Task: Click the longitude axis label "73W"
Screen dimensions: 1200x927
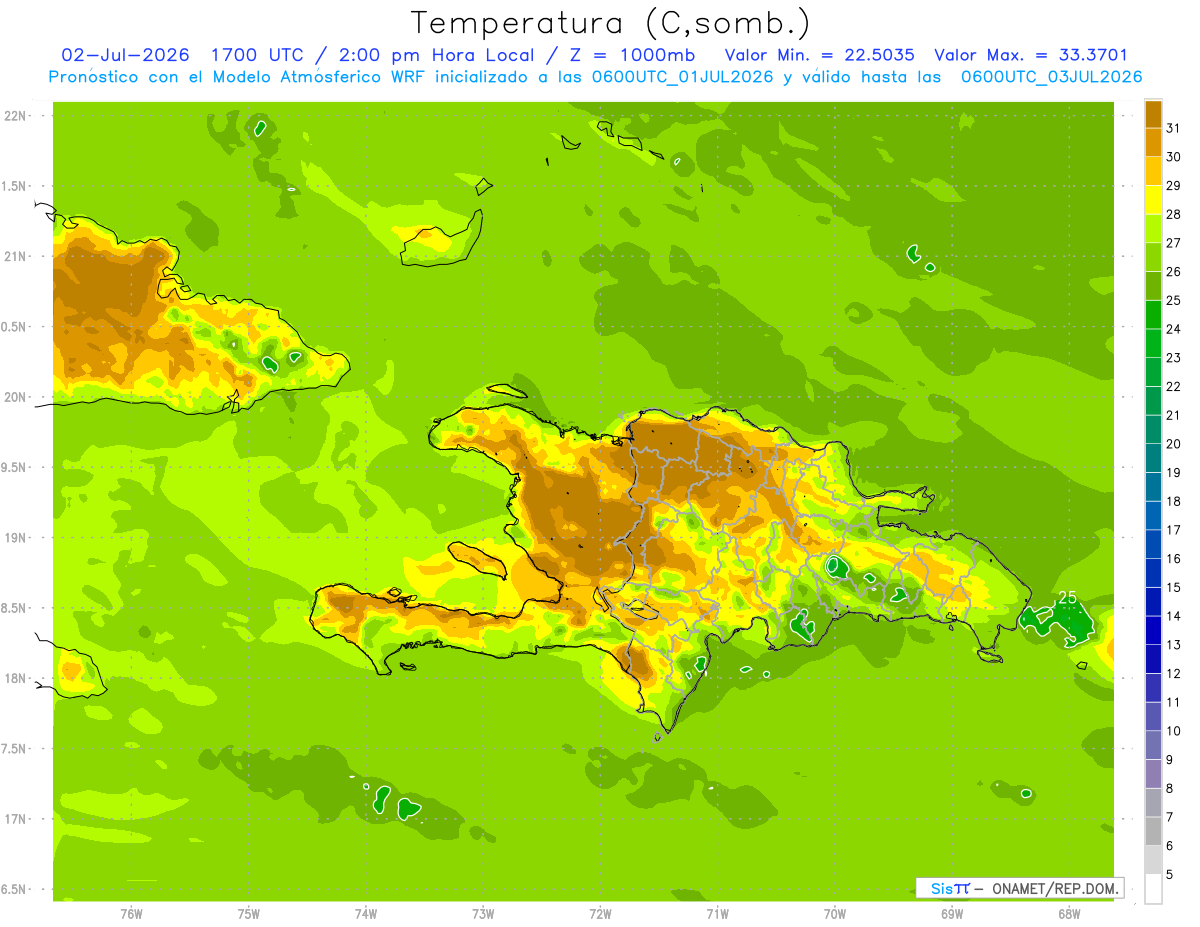Action: 483,914
